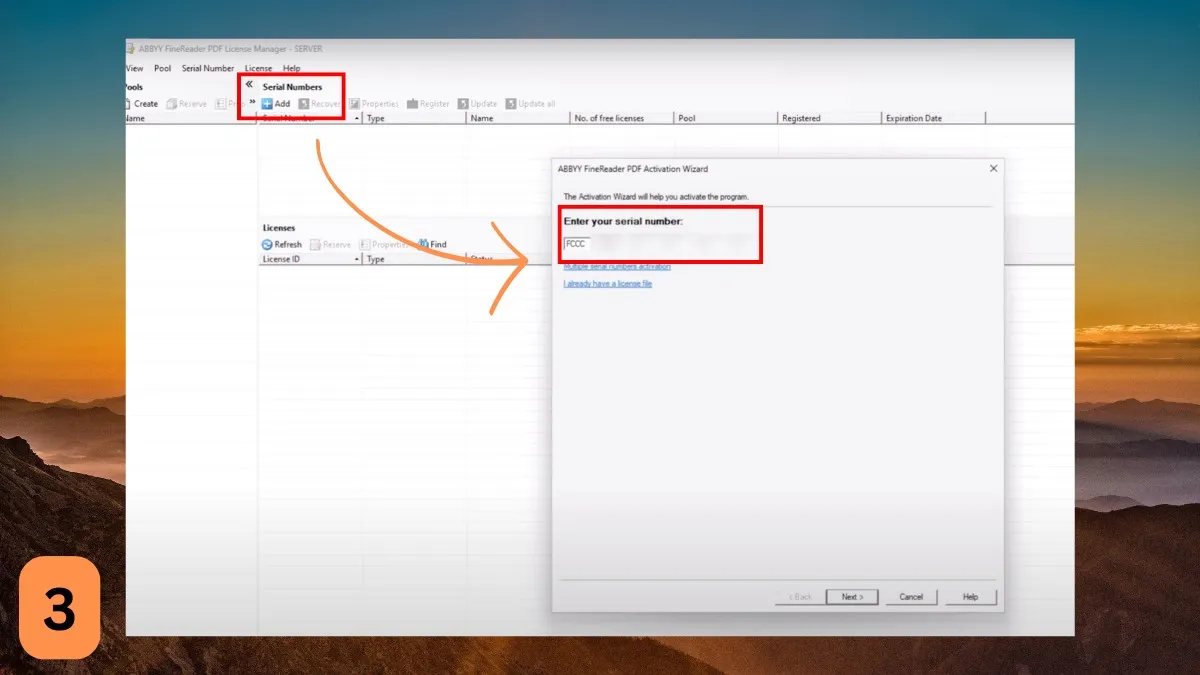Click the wizard's Help button
The height and width of the screenshot is (675, 1200).
coord(970,597)
